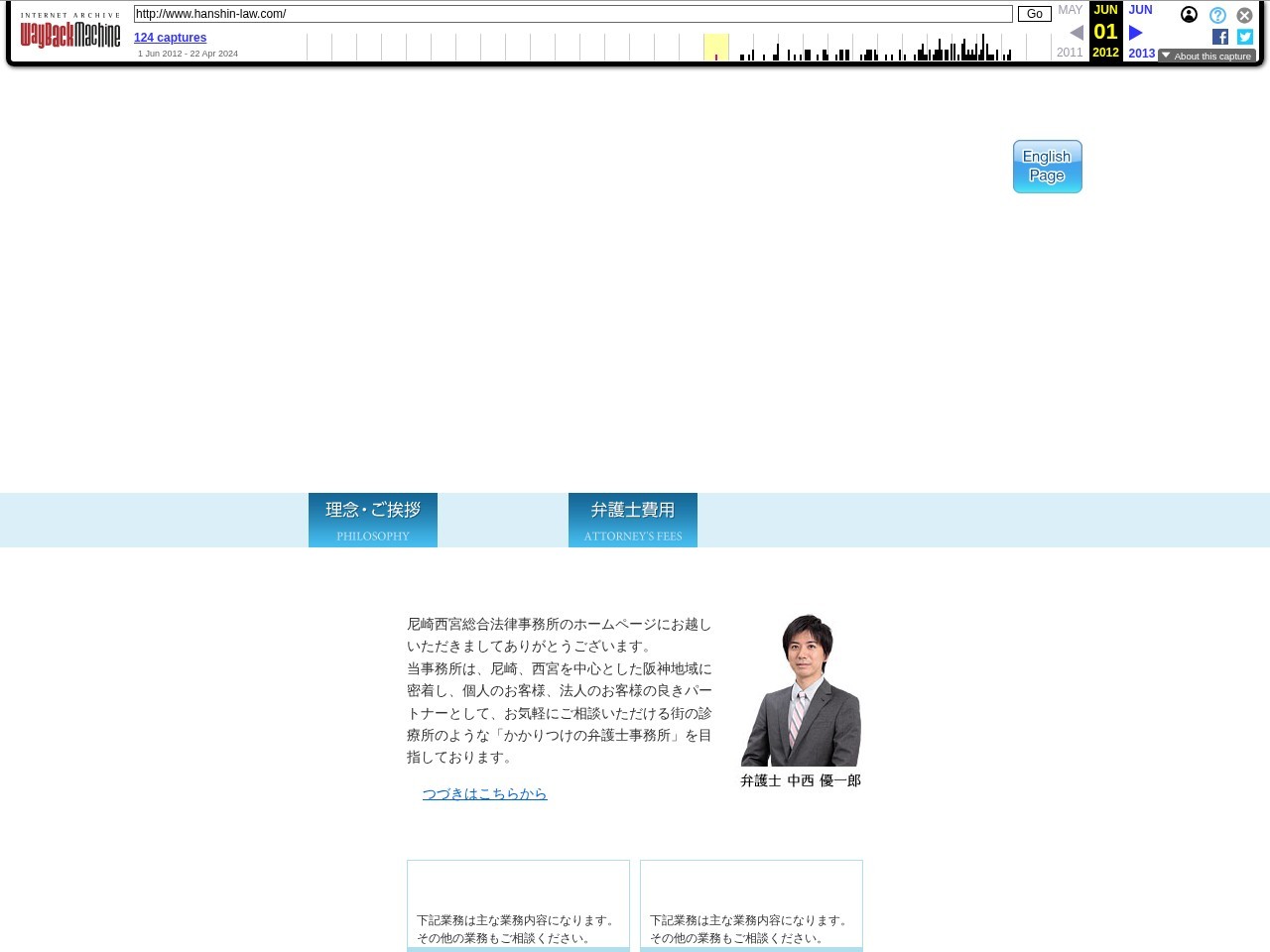This screenshot has width=1270, height=952.
Task: Follow the つづきはこちらから link
Action: tap(484, 793)
